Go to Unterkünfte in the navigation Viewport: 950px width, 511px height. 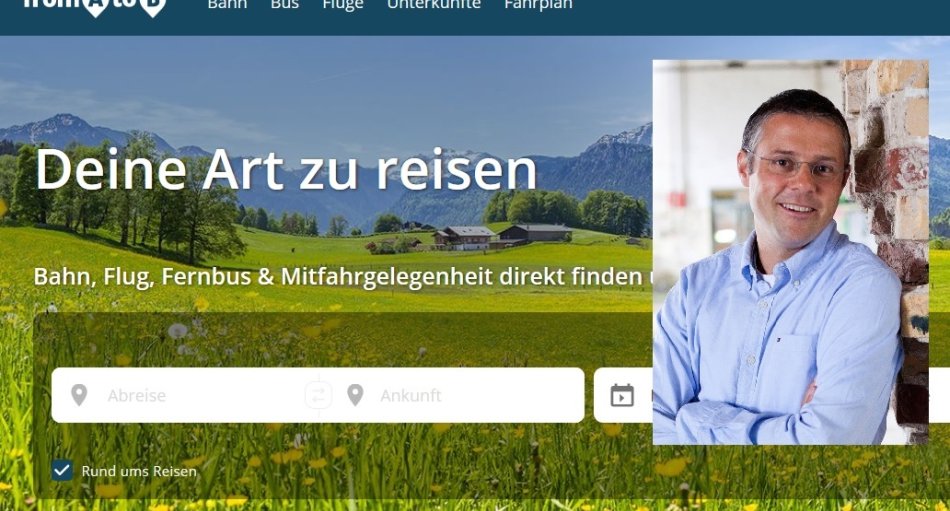434,5
